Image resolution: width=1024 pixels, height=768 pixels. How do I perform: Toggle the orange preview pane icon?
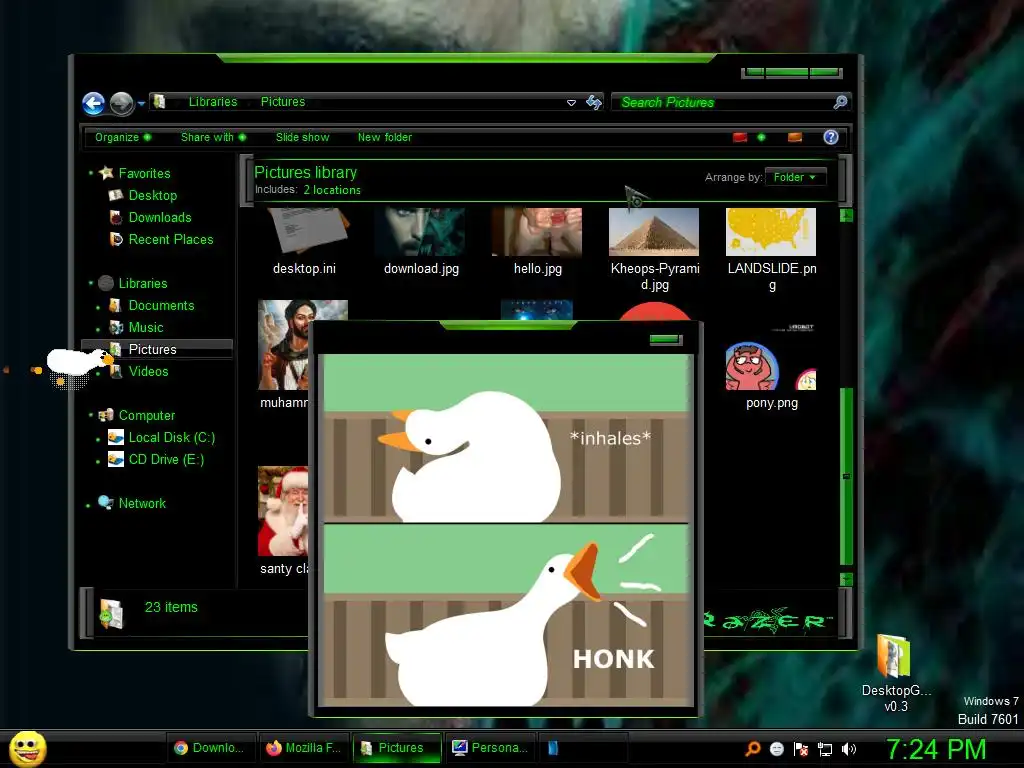(795, 137)
